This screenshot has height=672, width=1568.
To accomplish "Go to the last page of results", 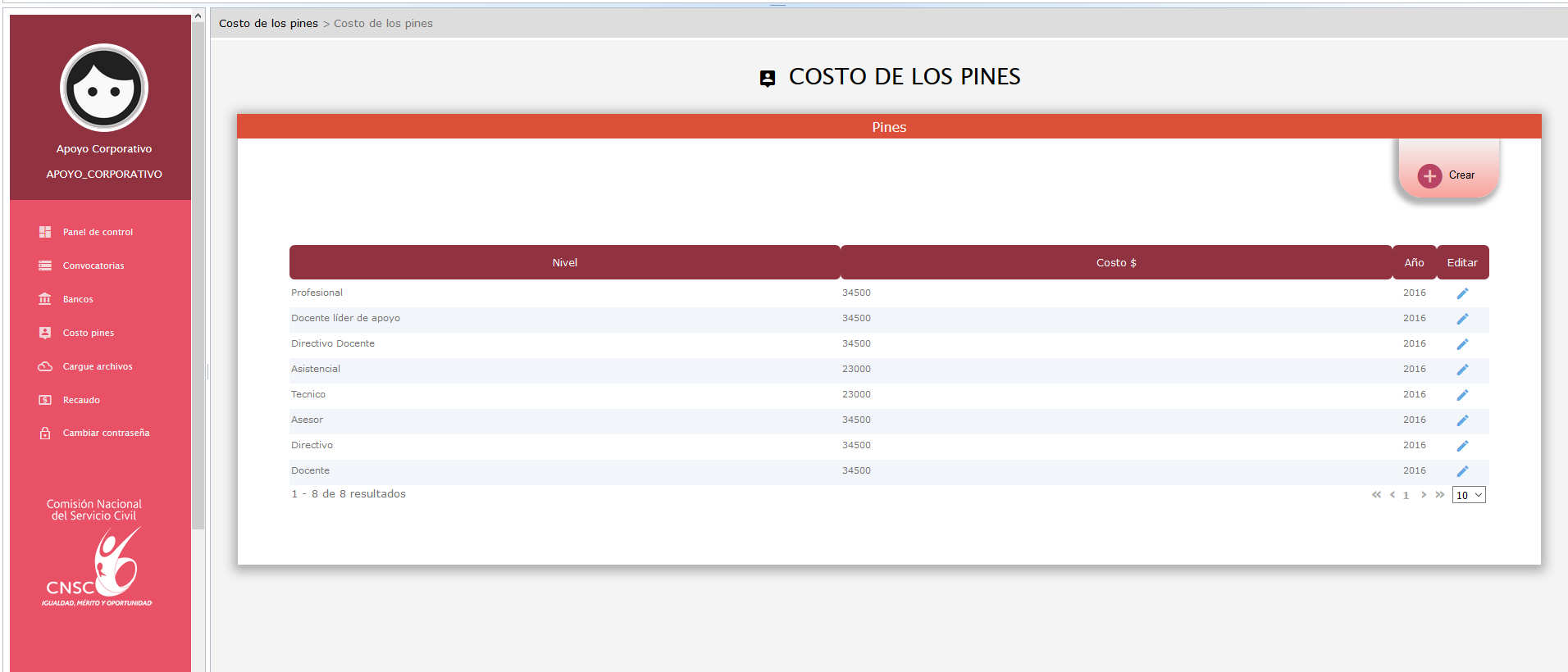I will (1439, 495).
